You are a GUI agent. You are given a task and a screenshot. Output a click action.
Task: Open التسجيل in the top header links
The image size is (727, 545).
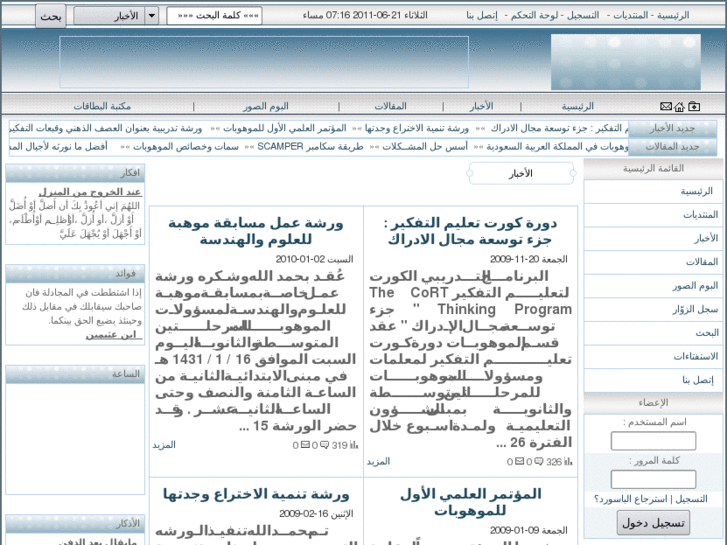click(583, 15)
